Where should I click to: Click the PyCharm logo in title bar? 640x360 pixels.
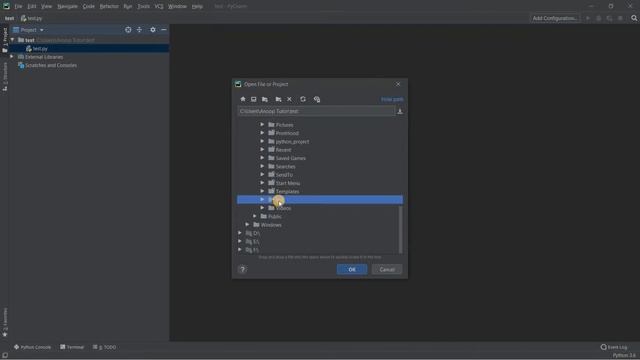(x=6, y=6)
